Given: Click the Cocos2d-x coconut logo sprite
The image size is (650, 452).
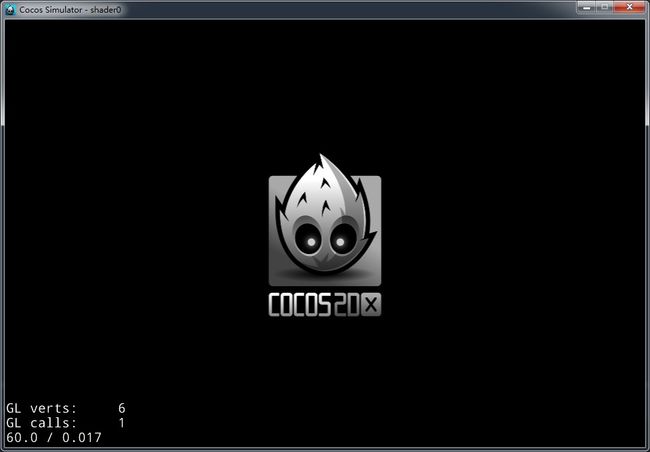Looking at the screenshot, I should (325, 220).
